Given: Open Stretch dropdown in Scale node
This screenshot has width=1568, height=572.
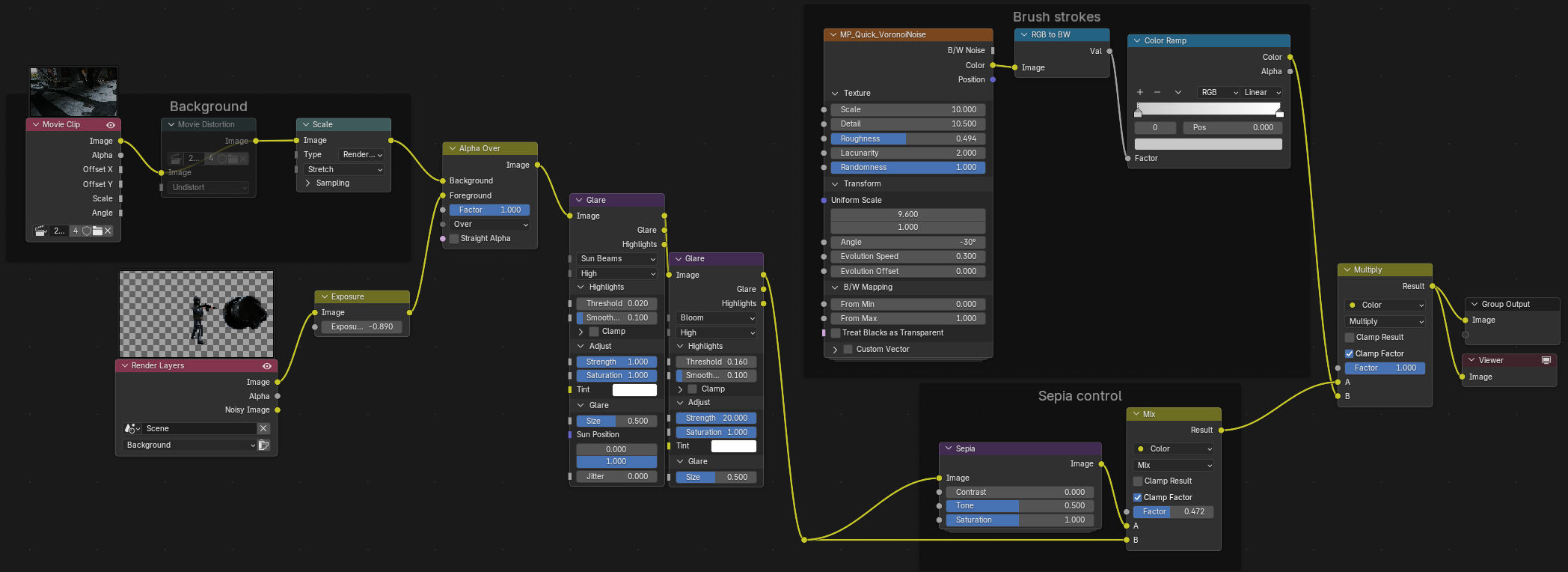Looking at the screenshot, I should tap(343, 169).
